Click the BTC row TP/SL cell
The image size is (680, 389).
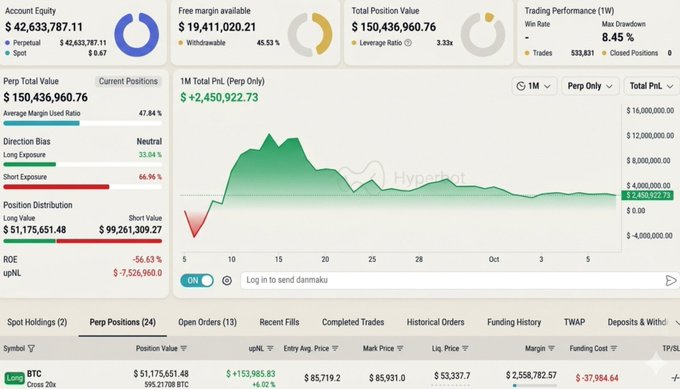click(675, 378)
